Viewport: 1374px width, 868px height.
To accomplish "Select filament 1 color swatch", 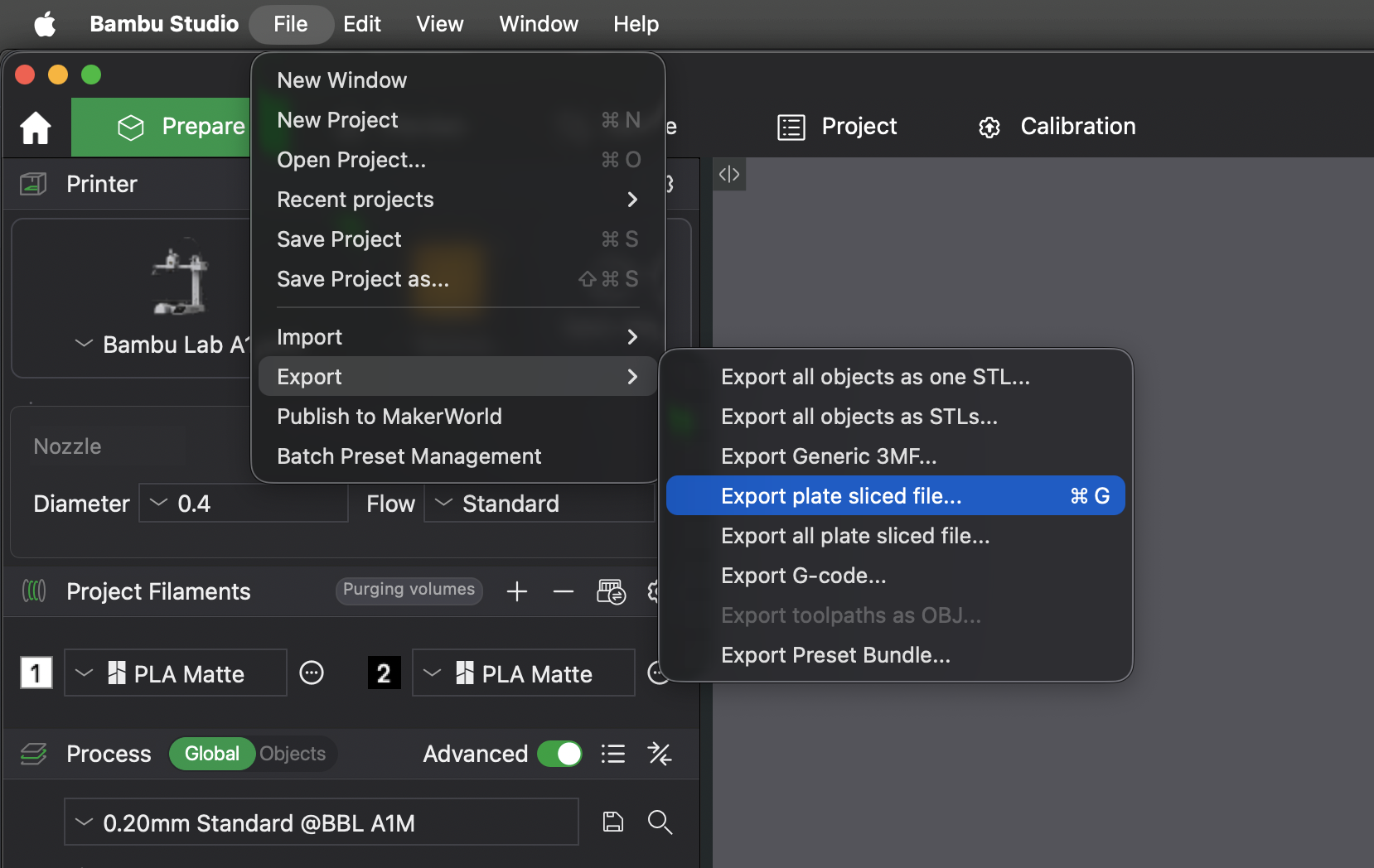I will (36, 673).
